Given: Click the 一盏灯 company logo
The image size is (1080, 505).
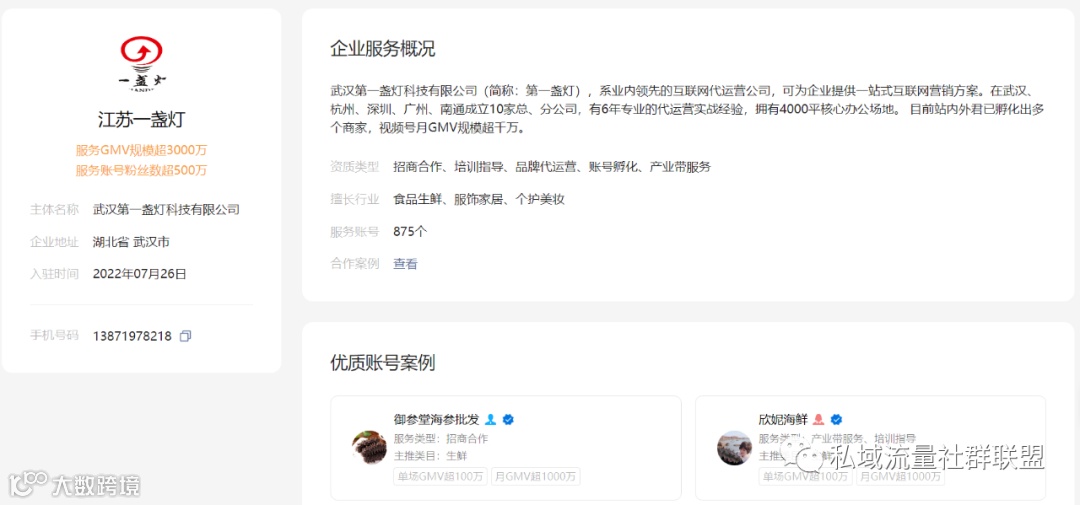Looking at the screenshot, I should [x=141, y=65].
